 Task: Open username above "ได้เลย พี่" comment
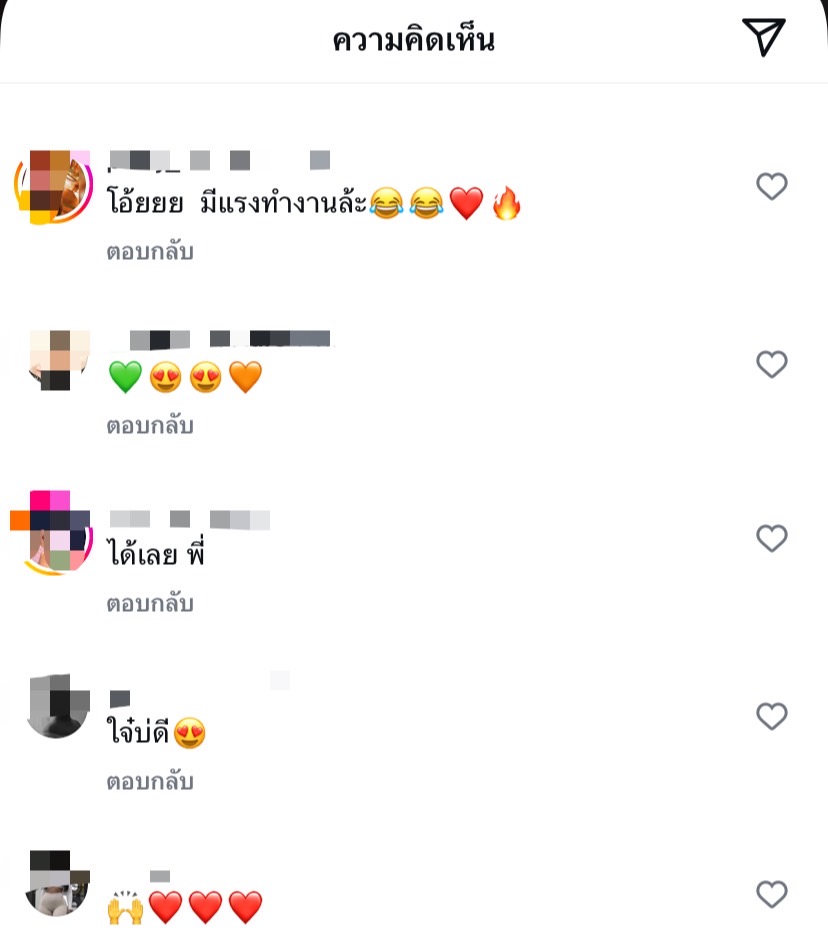190,519
